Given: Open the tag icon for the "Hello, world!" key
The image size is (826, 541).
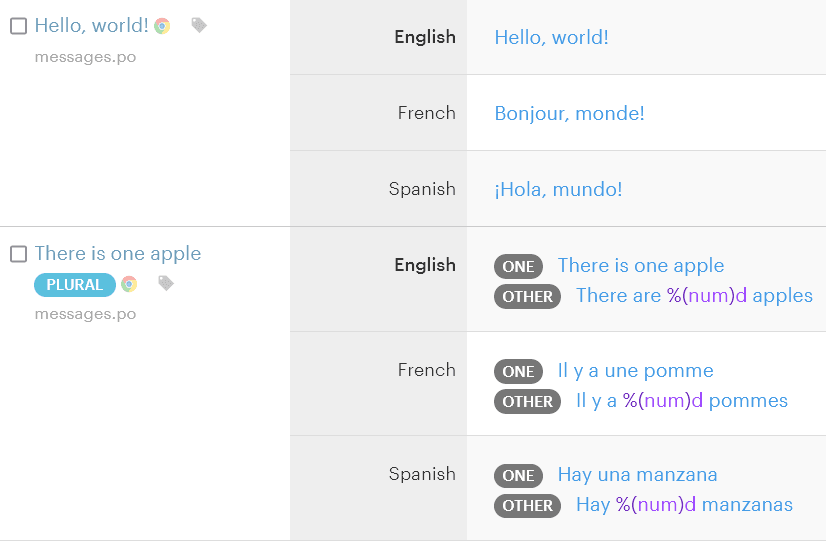Looking at the screenshot, I should pyautogui.click(x=199, y=25).
